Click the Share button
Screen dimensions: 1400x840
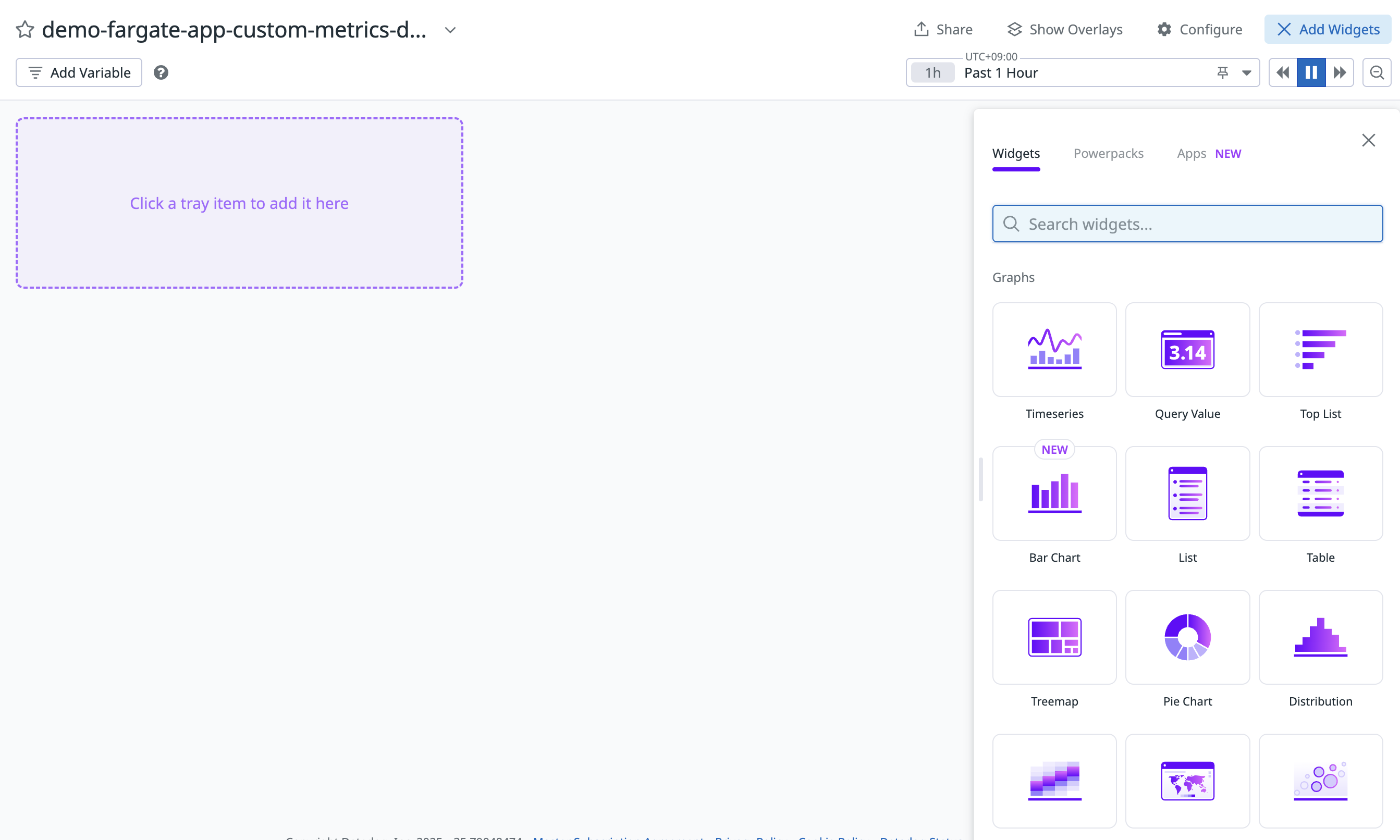click(x=942, y=29)
